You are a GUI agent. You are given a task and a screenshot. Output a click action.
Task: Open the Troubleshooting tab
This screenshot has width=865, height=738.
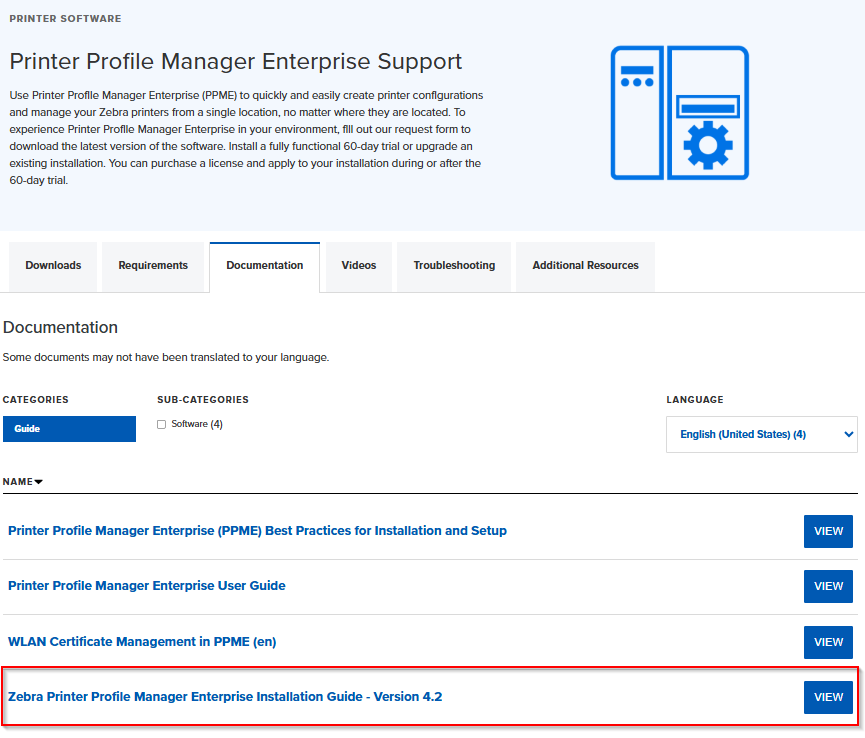coord(454,265)
